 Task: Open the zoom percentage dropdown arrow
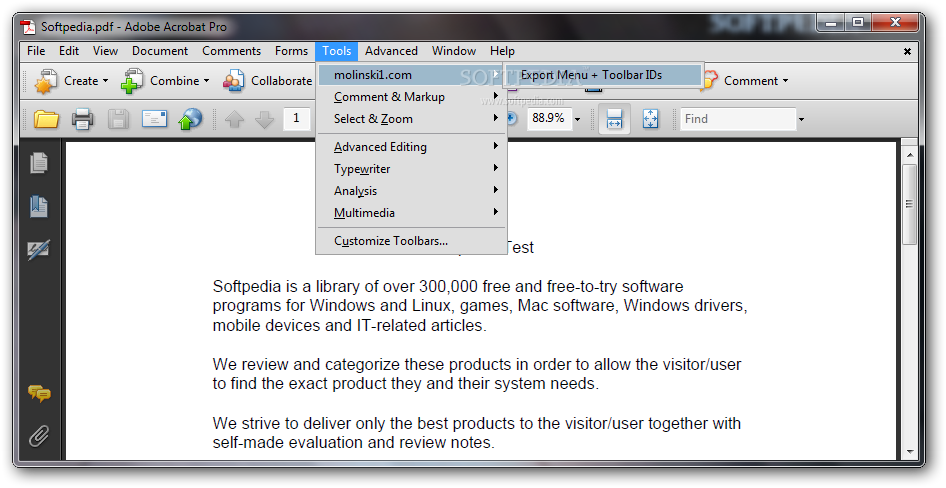tap(577, 119)
